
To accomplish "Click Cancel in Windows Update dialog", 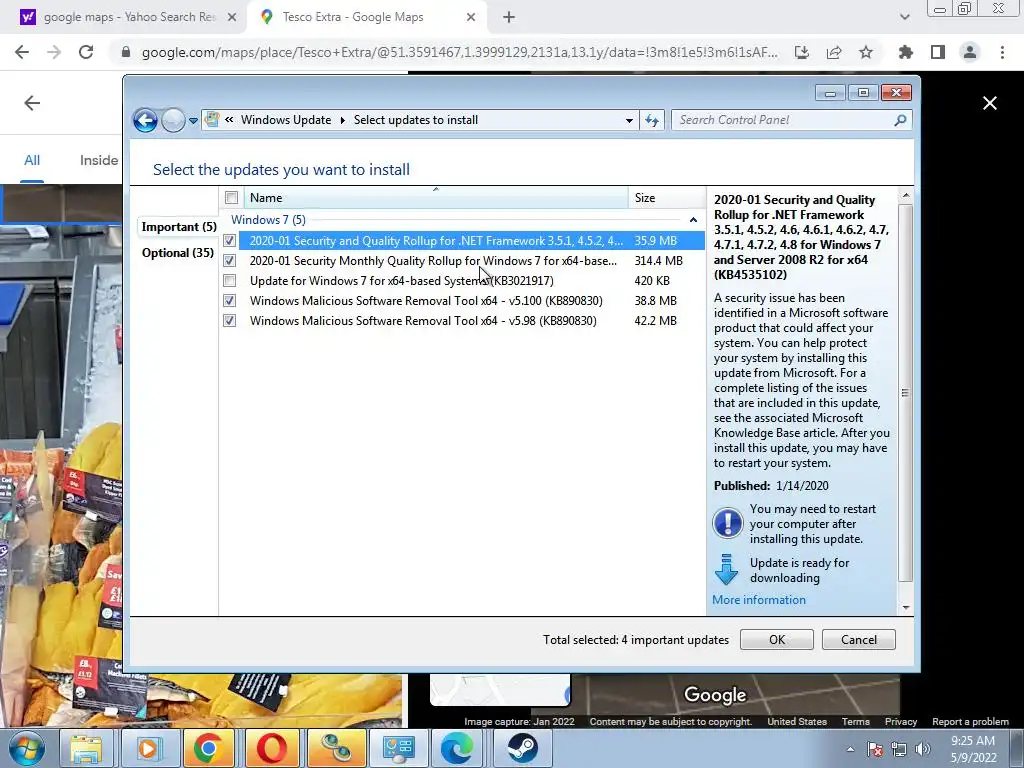I will [x=859, y=639].
